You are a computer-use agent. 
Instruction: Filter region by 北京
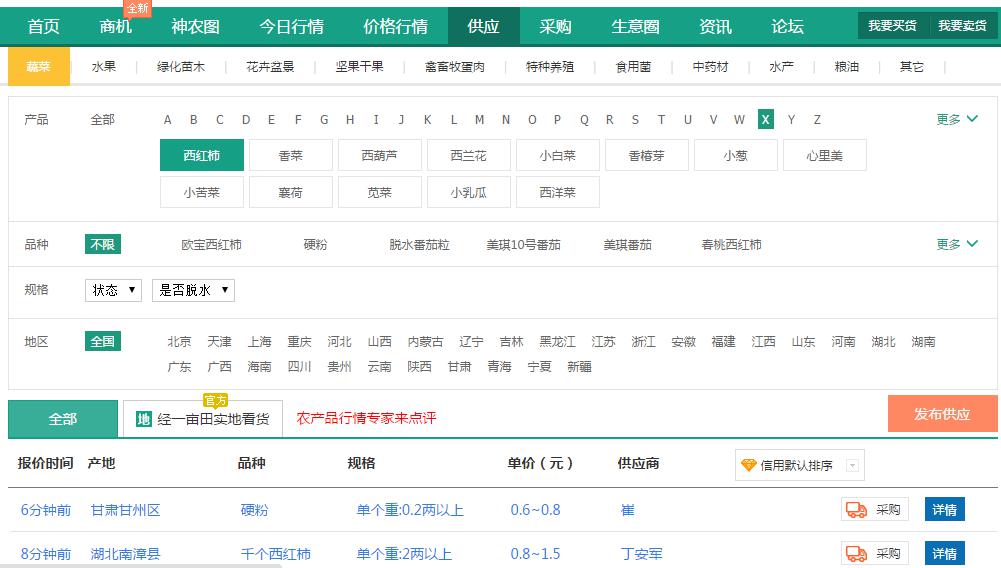click(179, 341)
